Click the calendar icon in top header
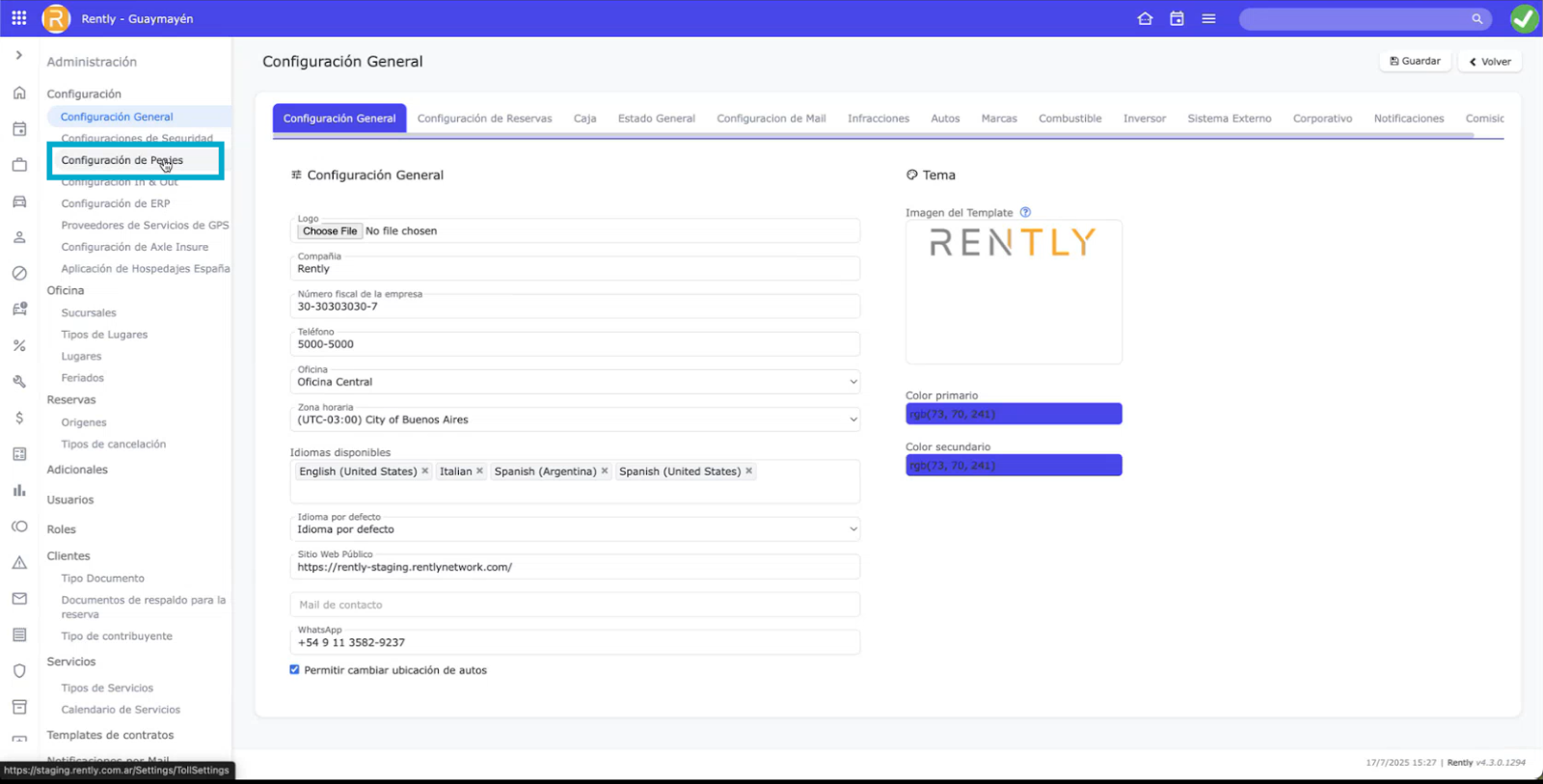 coord(1177,18)
